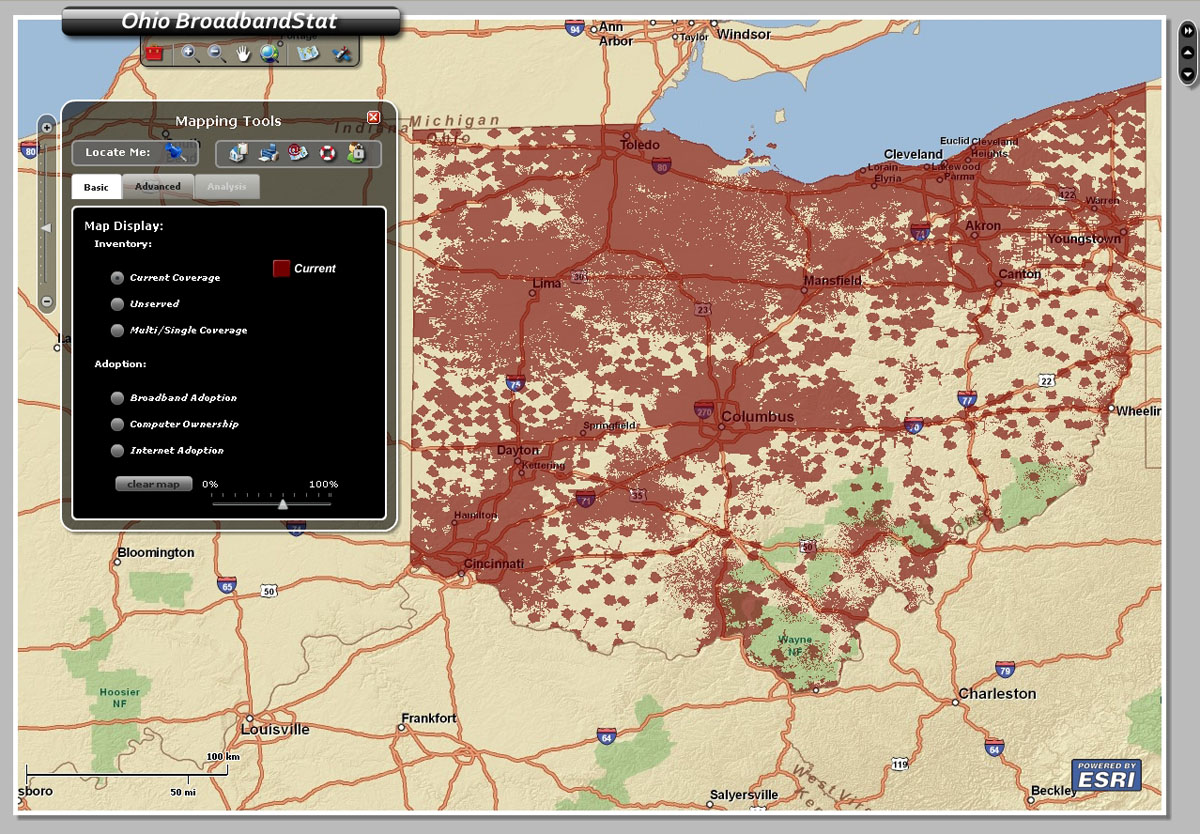The image size is (1200, 834).
Task: Select Multi/Single Coverage radio option
Action: 117,330
